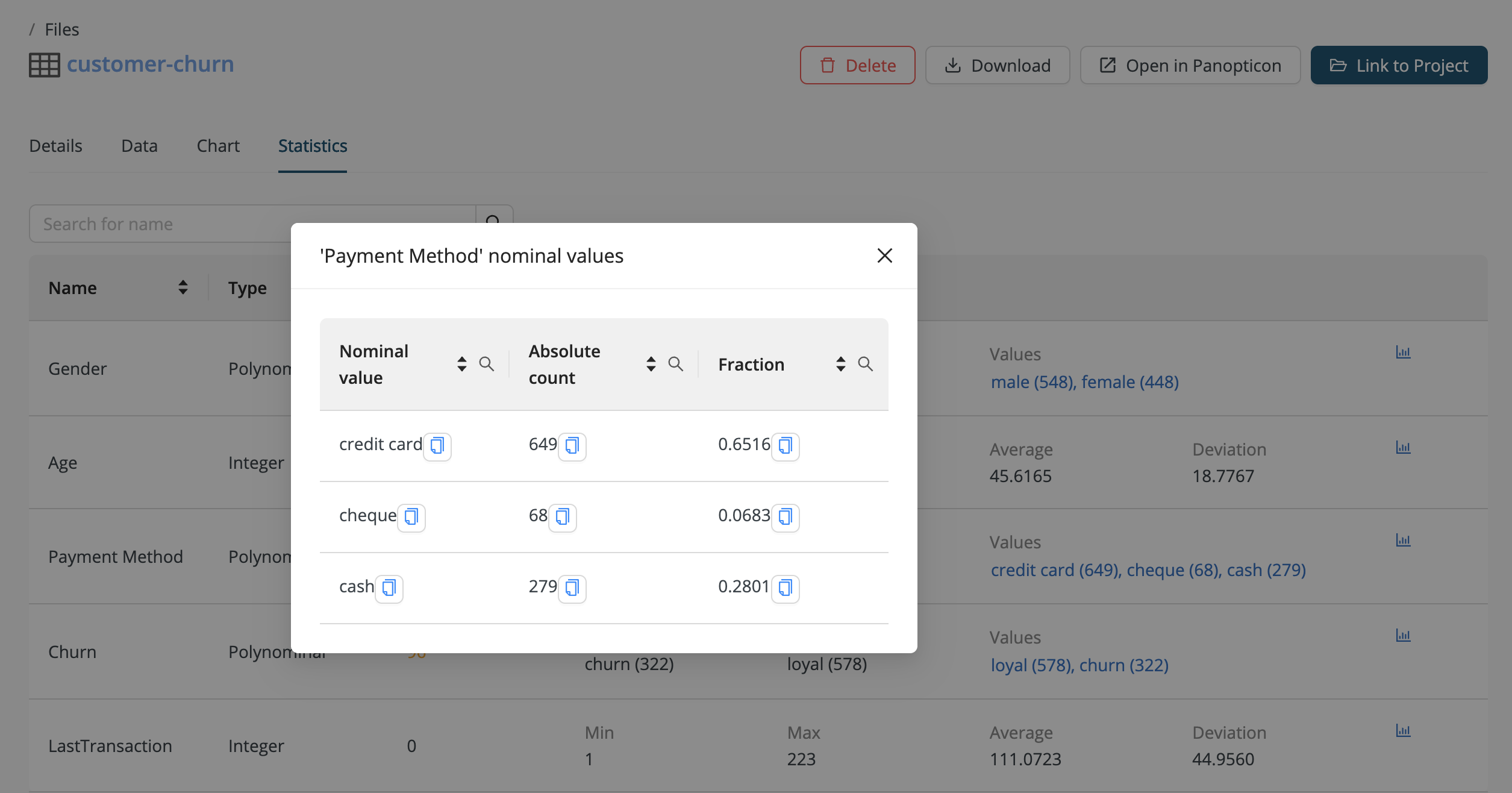Copy the 'cash' nominal value

click(389, 588)
